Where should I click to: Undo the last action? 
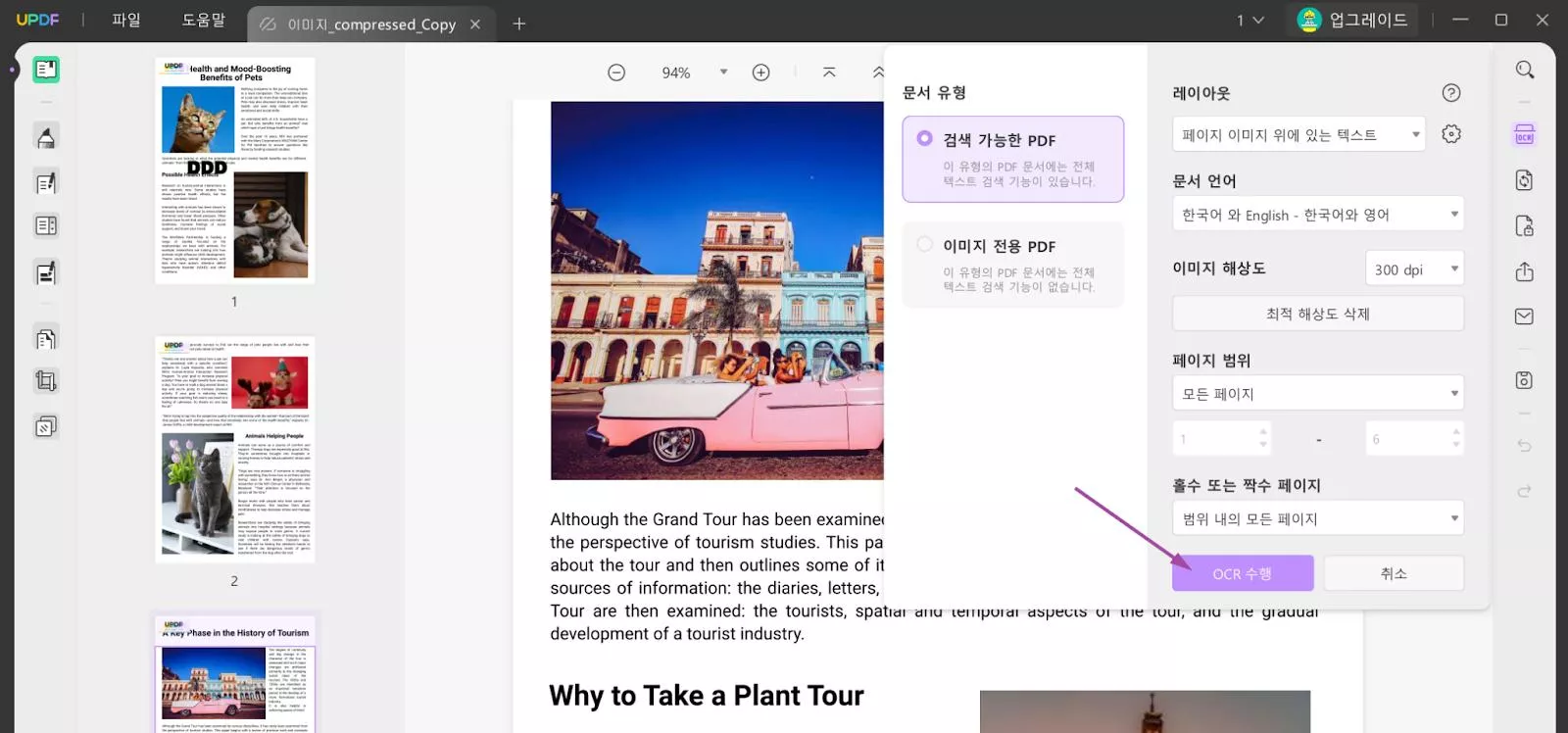[1525, 446]
